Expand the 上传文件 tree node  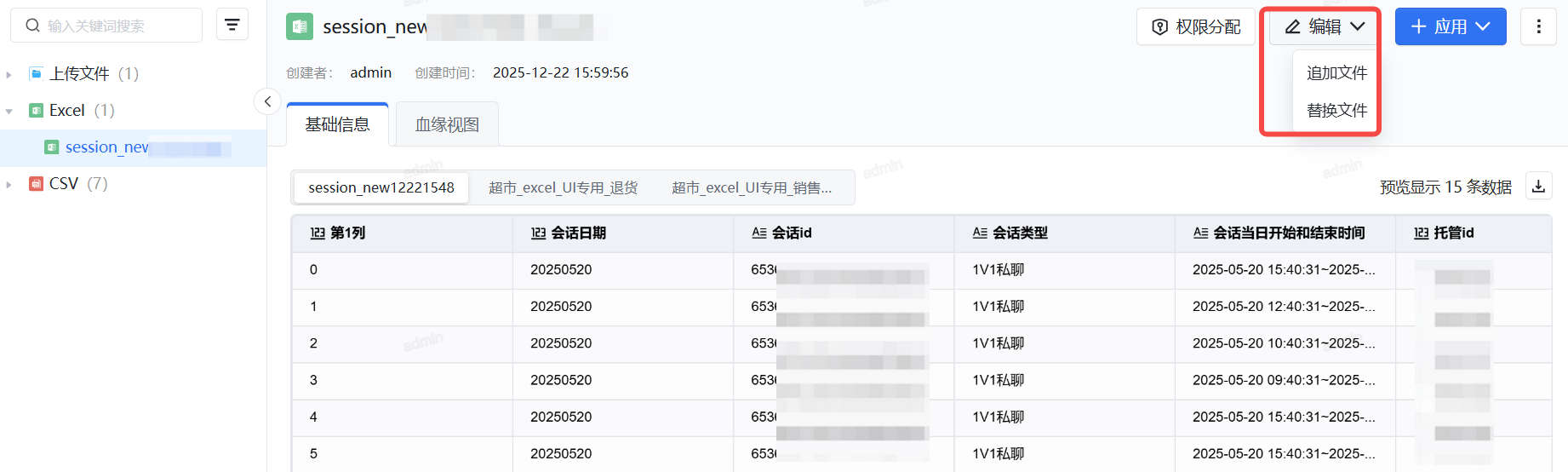pyautogui.click(x=9, y=74)
